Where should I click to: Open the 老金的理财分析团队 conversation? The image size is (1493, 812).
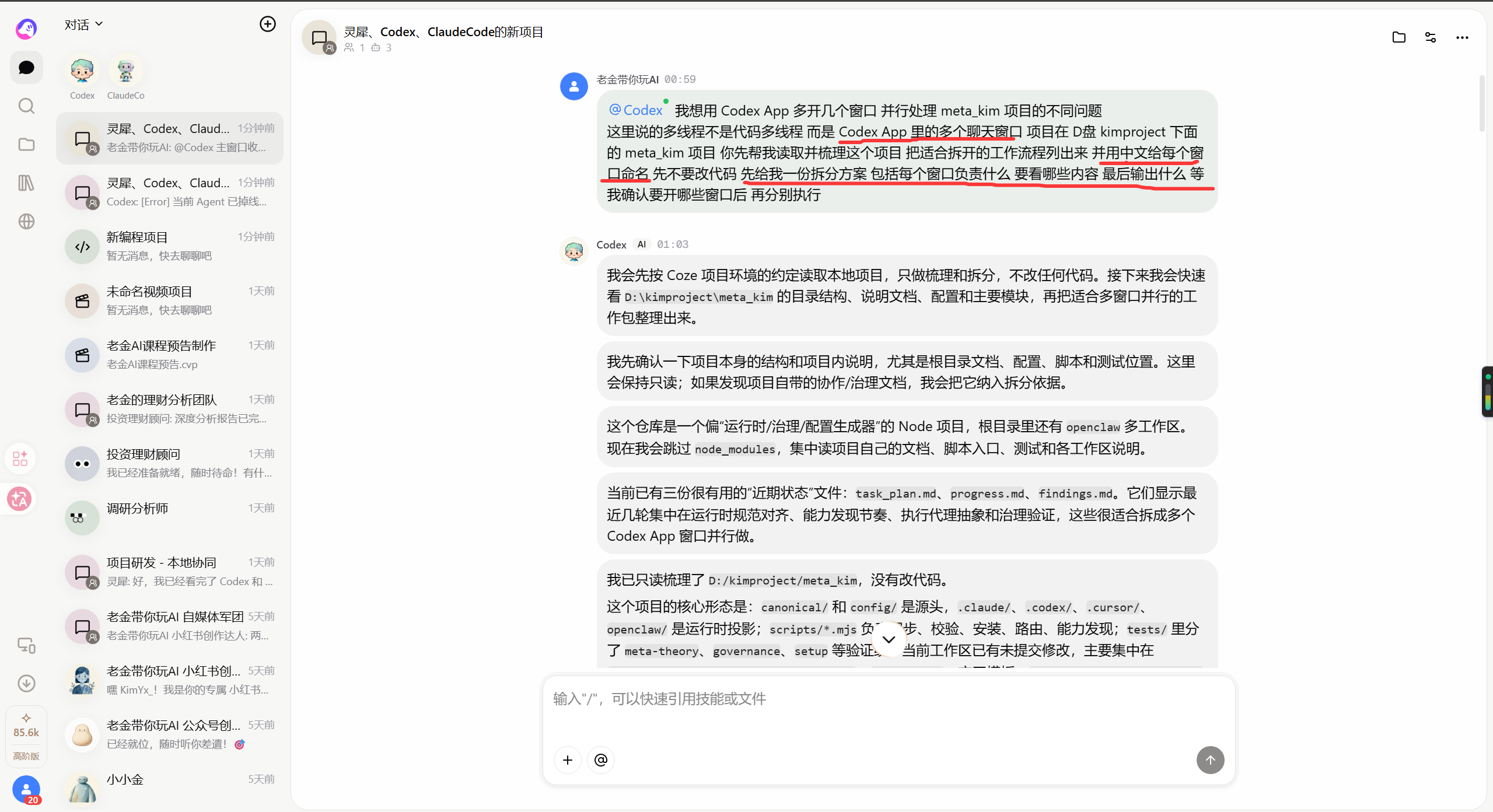pos(170,409)
